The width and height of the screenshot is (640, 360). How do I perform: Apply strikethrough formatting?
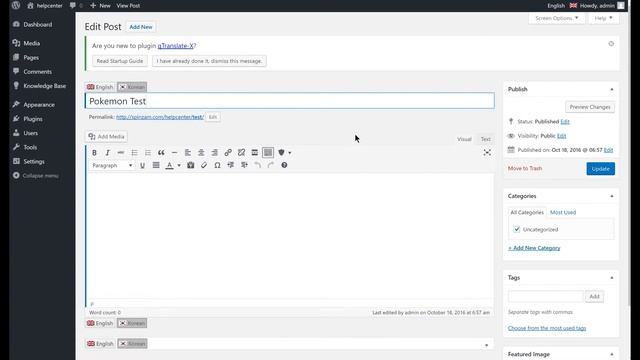pyautogui.click(x=121, y=153)
